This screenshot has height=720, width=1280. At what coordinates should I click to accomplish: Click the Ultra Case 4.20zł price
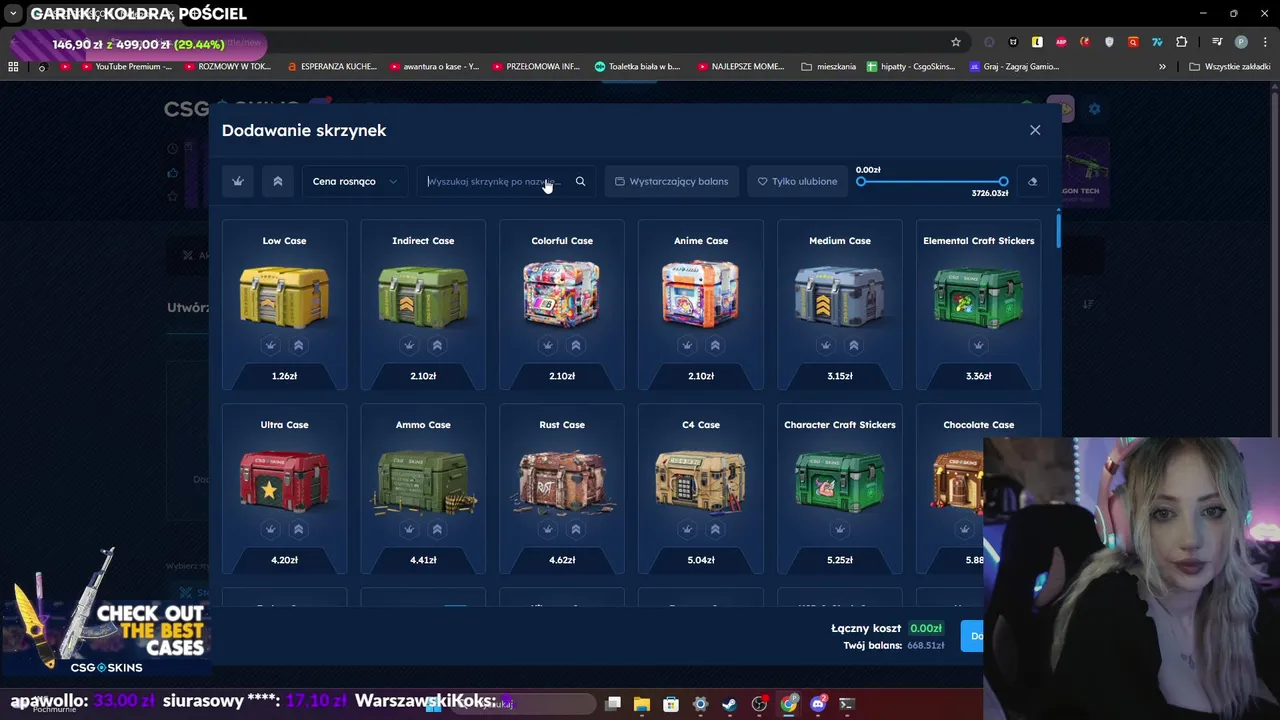click(284, 560)
